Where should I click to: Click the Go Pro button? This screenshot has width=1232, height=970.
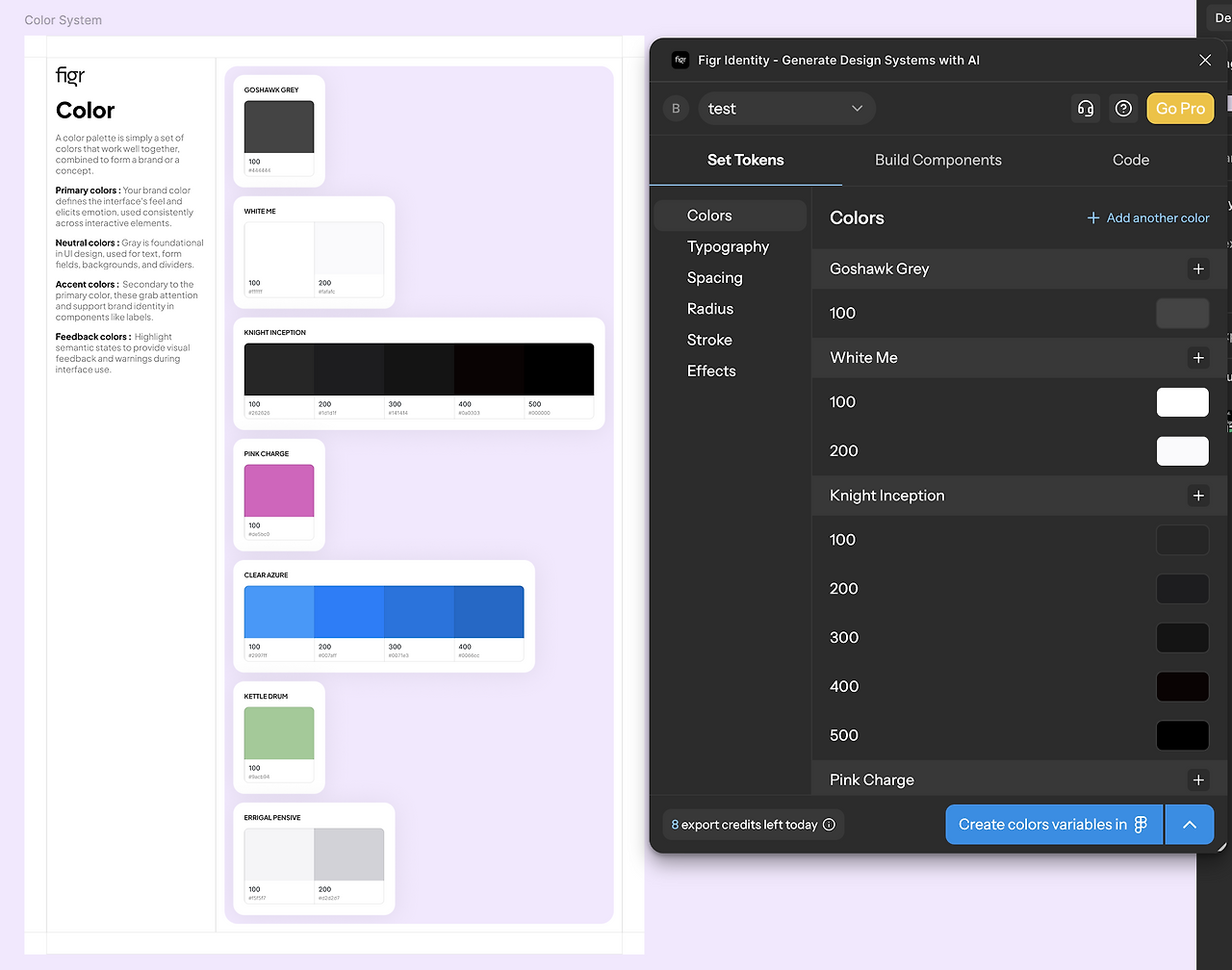1180,109
